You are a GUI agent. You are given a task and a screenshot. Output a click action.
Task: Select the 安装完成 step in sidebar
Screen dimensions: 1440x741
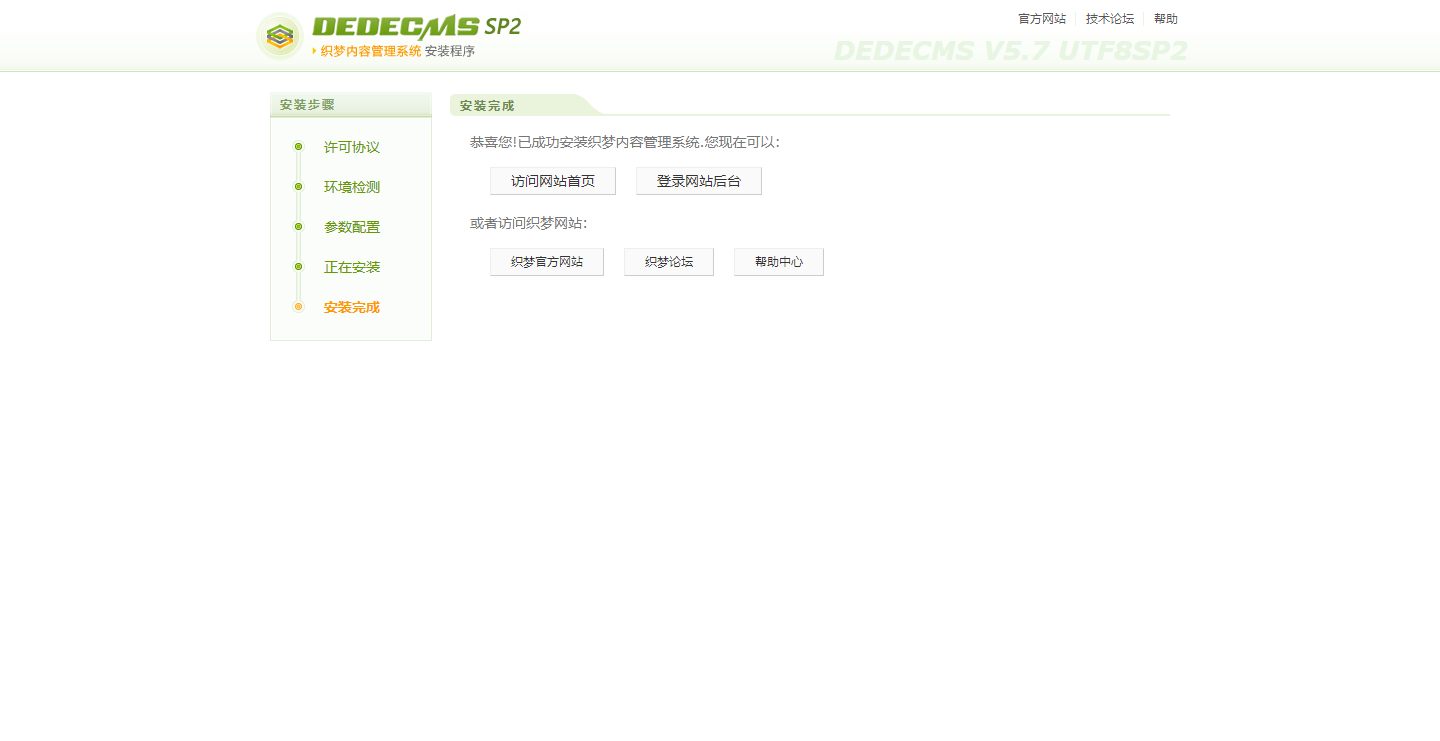(x=352, y=307)
